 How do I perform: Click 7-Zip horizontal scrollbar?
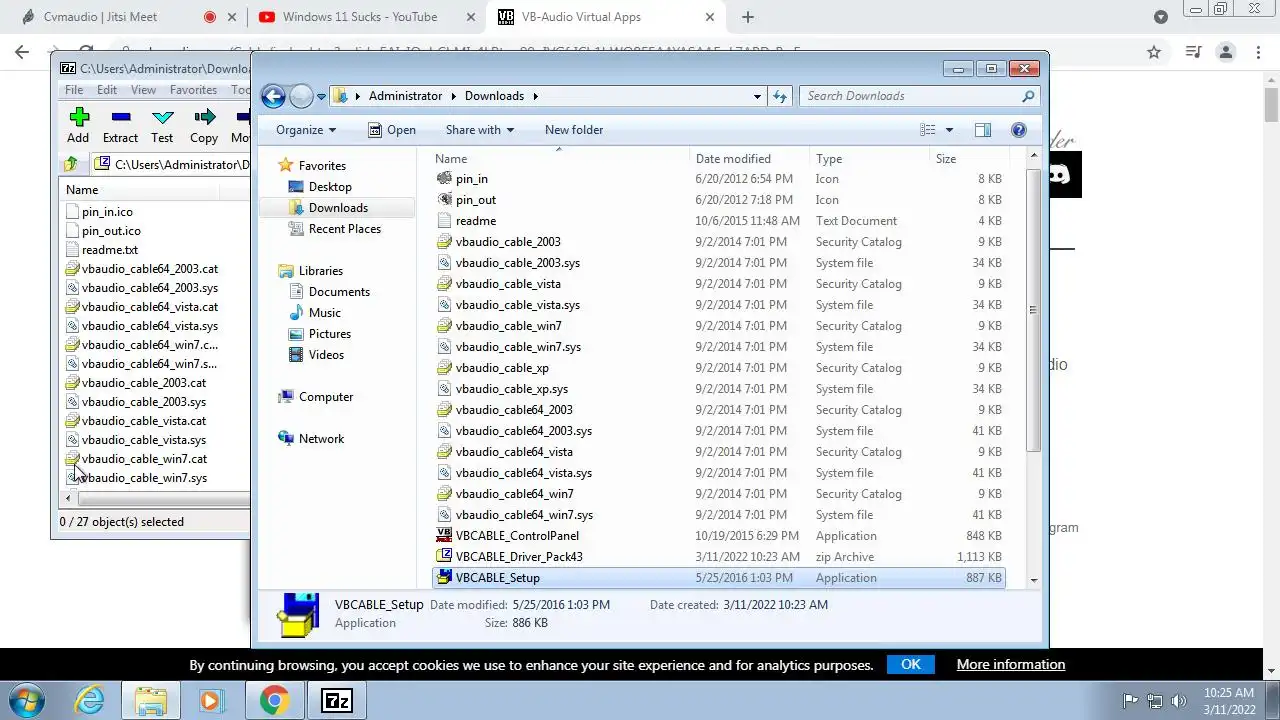tap(165, 498)
